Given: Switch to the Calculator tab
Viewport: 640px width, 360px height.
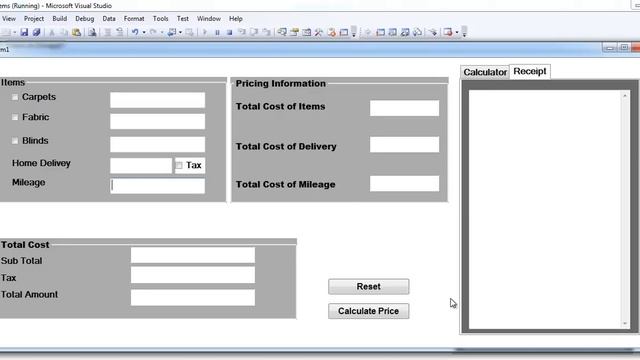Looking at the screenshot, I should pyautogui.click(x=485, y=72).
